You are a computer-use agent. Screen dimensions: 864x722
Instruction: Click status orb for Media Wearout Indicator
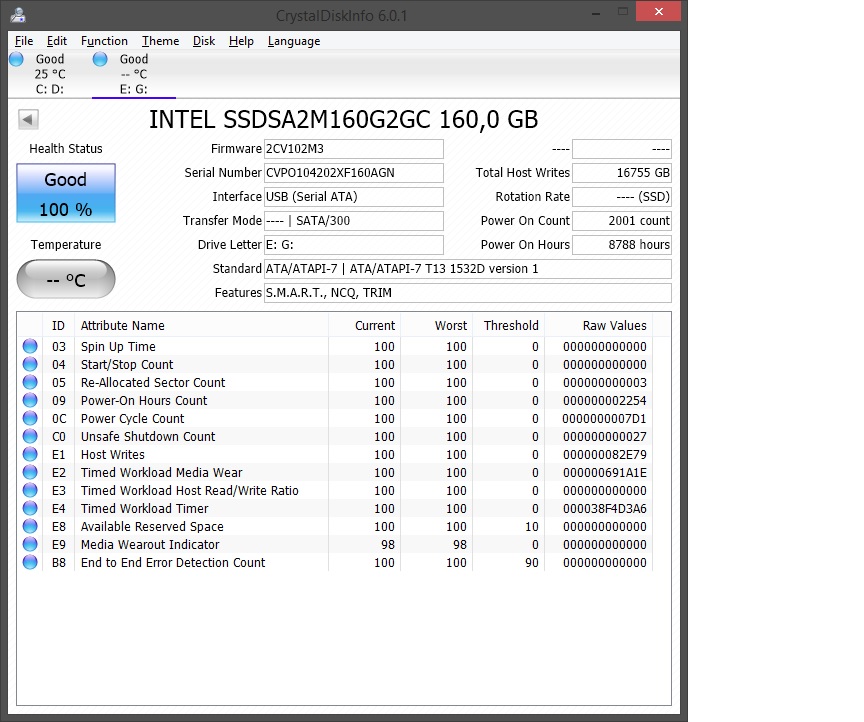(x=30, y=544)
